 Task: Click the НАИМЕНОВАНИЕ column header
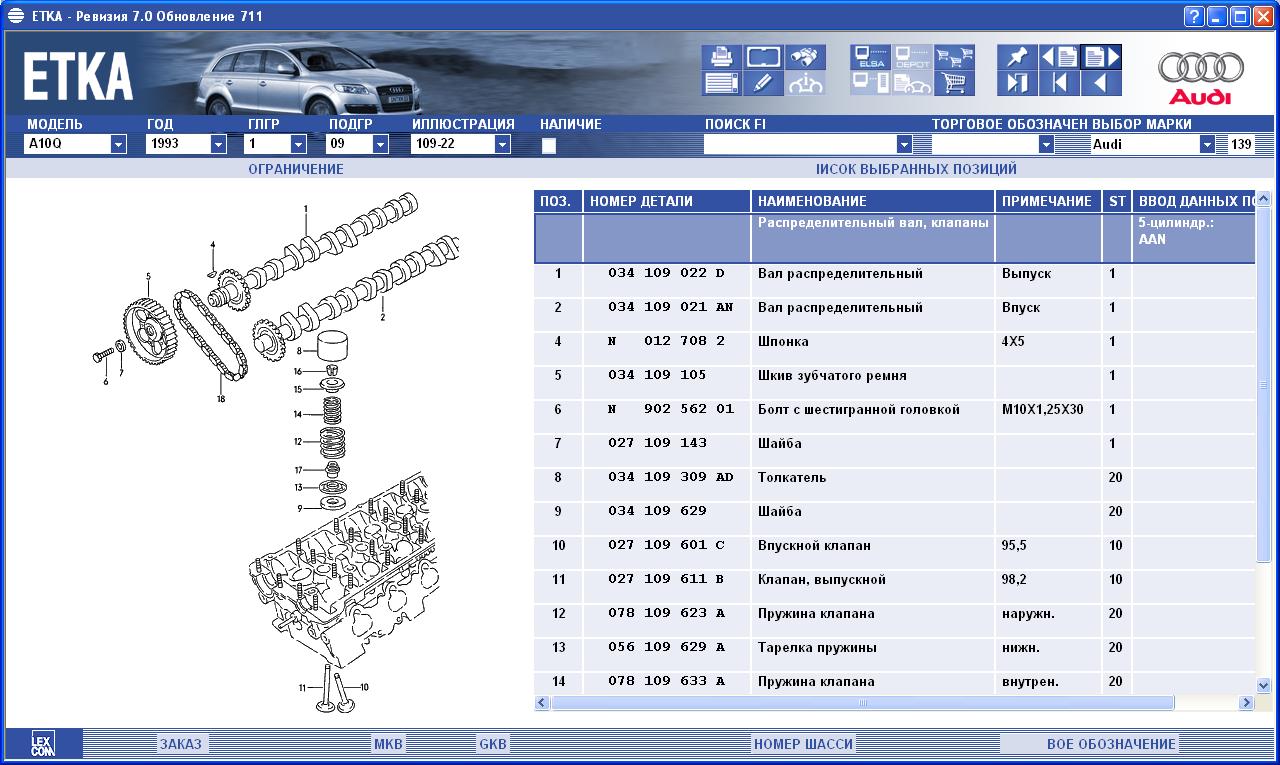pyautogui.click(x=873, y=201)
